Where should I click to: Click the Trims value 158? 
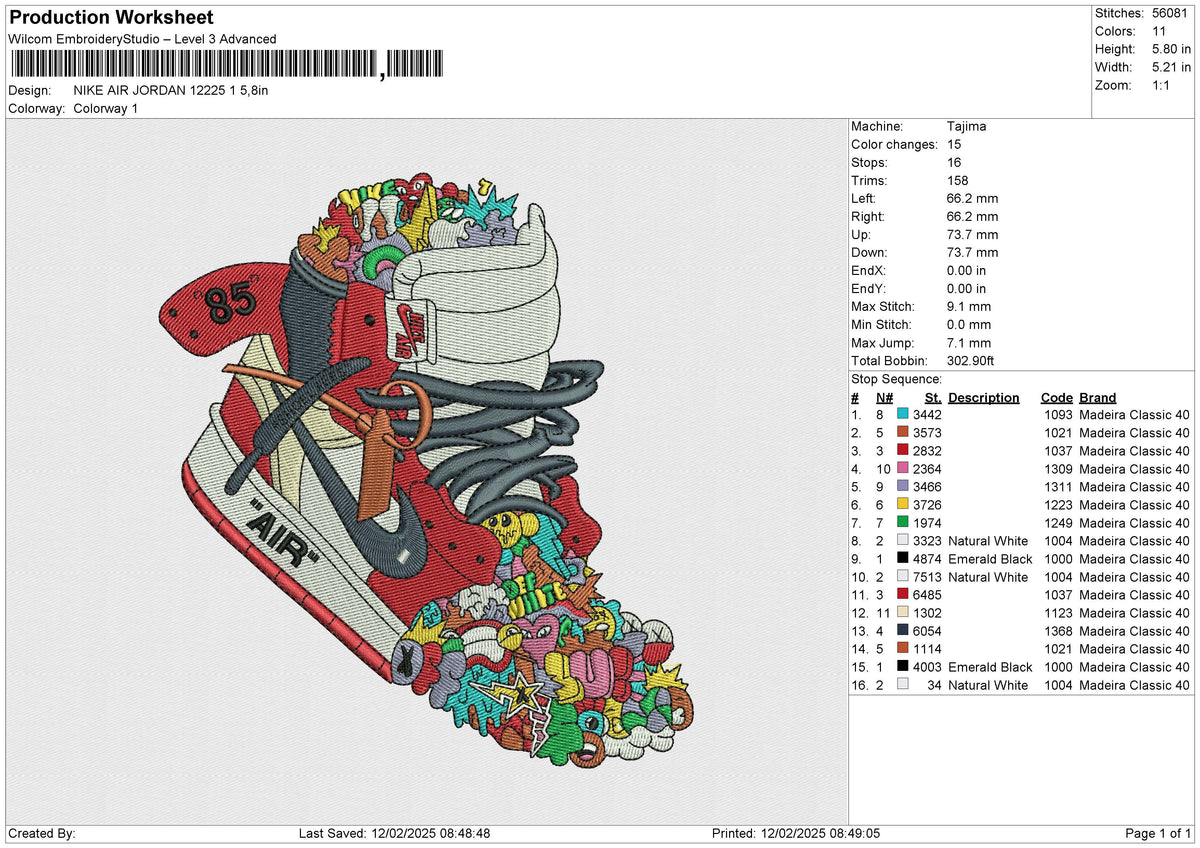click(958, 180)
